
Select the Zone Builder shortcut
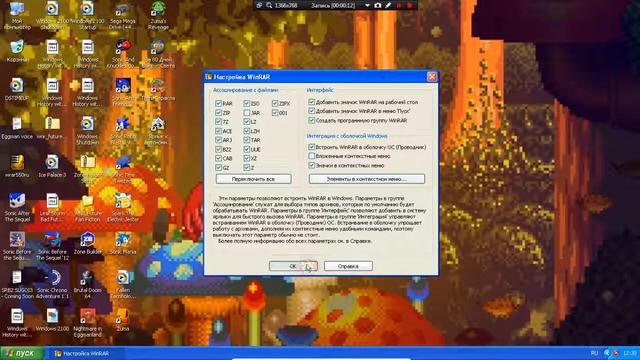pyautogui.click(x=87, y=243)
